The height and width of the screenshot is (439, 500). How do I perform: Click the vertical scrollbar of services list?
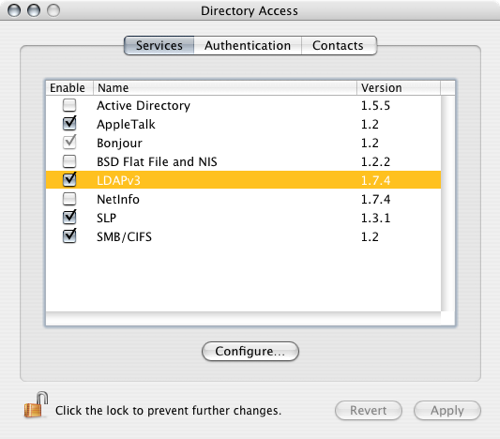click(448, 203)
